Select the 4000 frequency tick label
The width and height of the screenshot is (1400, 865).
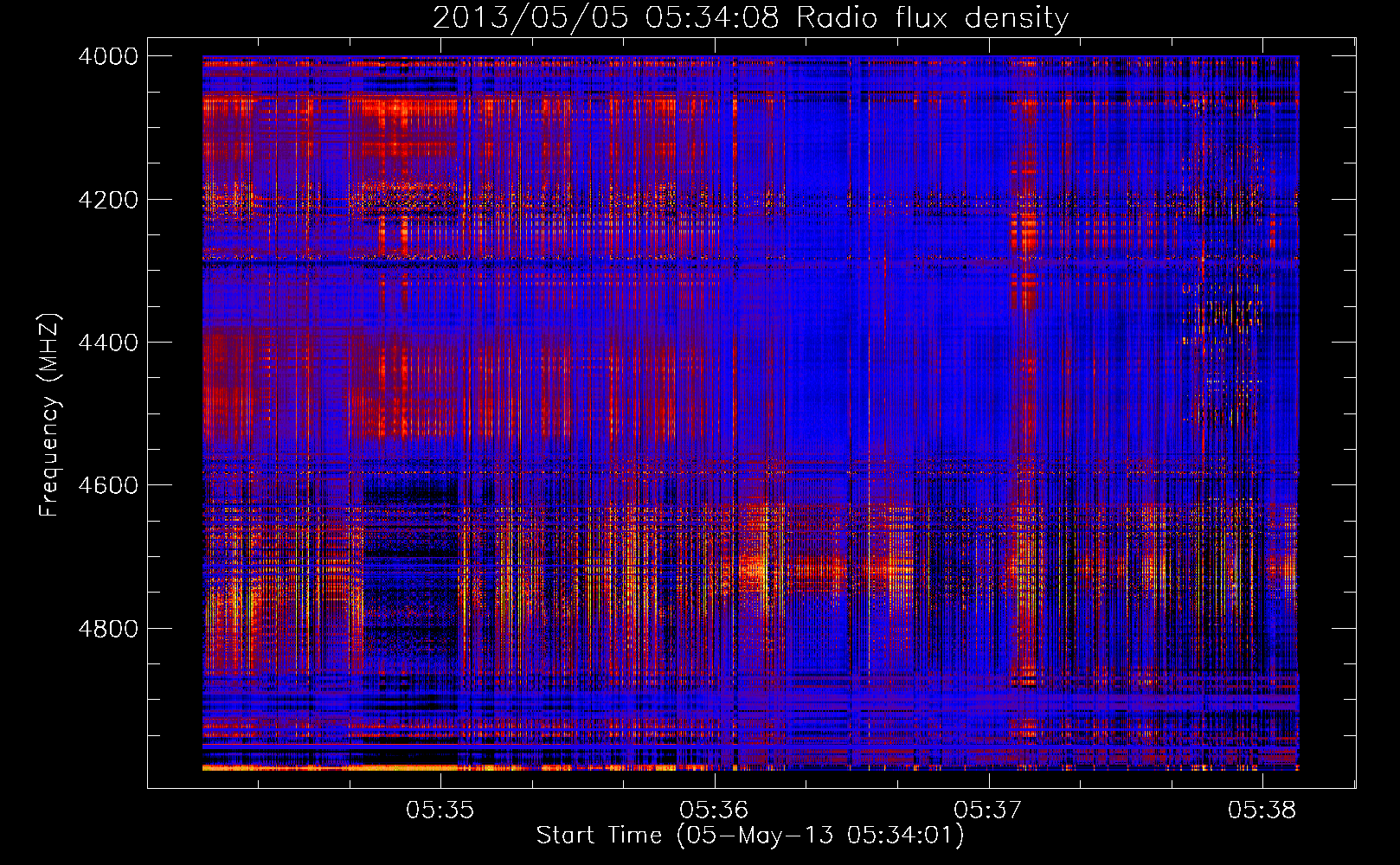coord(108,56)
